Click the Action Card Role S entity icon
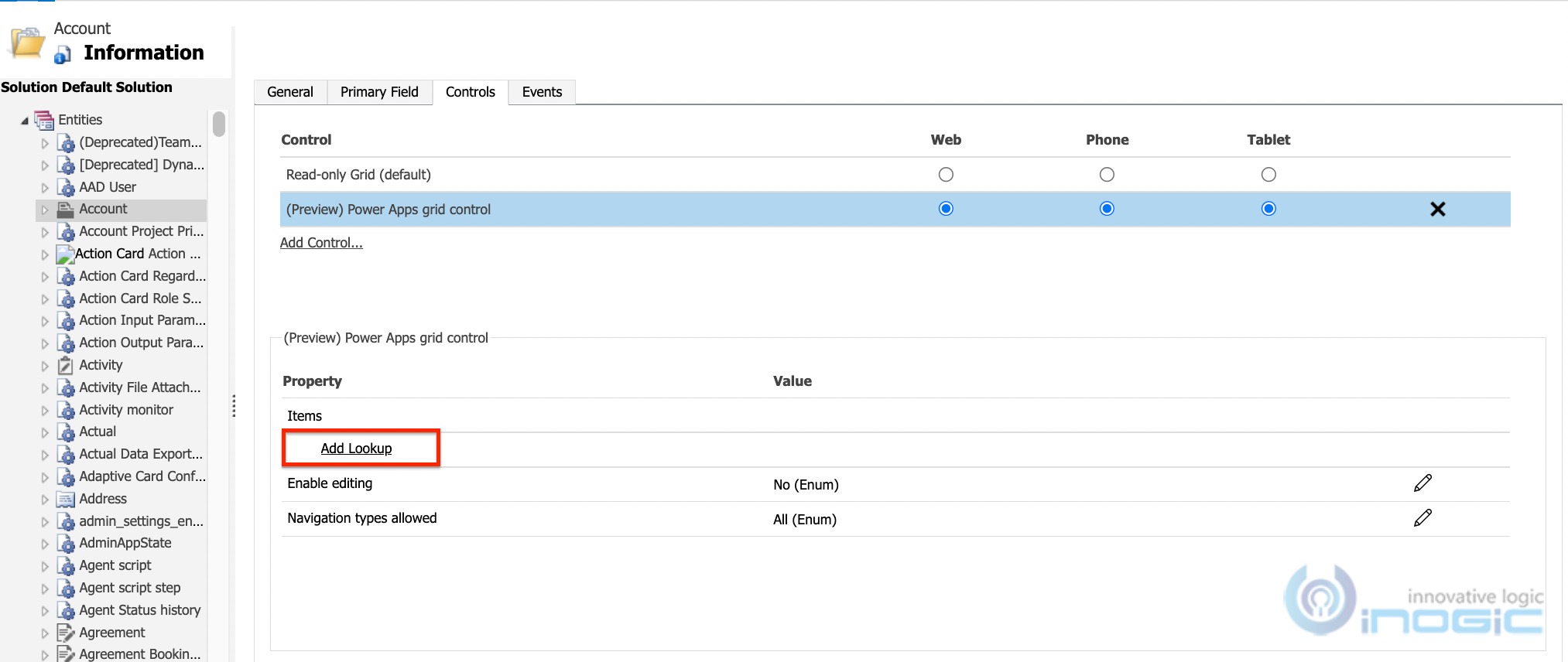The height and width of the screenshot is (662, 1568). coord(67,299)
